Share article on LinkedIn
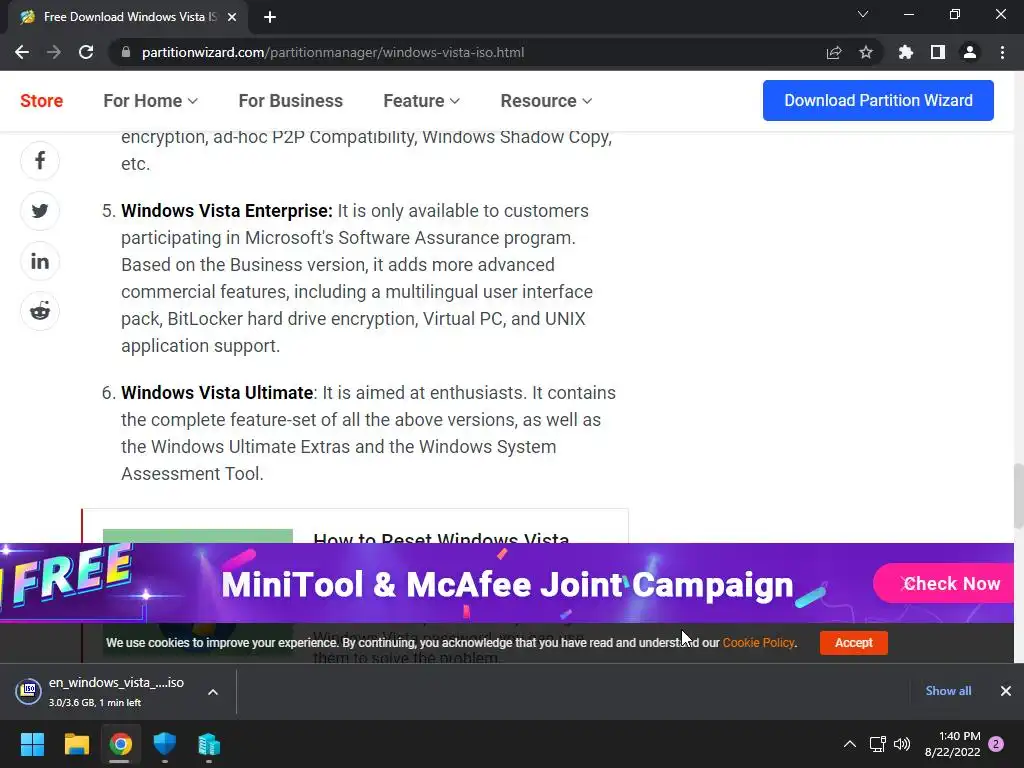 (x=40, y=261)
